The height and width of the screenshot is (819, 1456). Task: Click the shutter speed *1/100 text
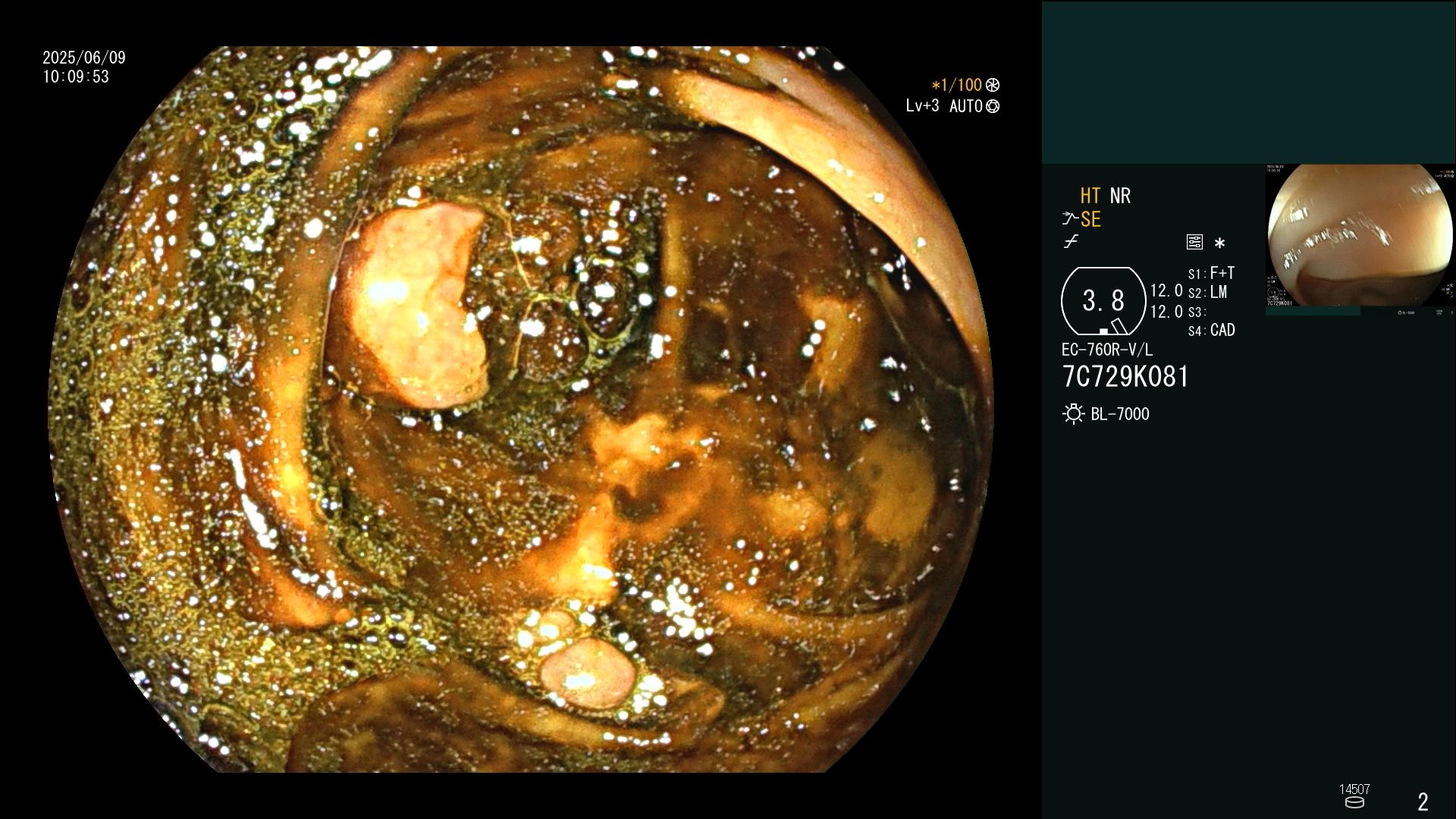957,86
